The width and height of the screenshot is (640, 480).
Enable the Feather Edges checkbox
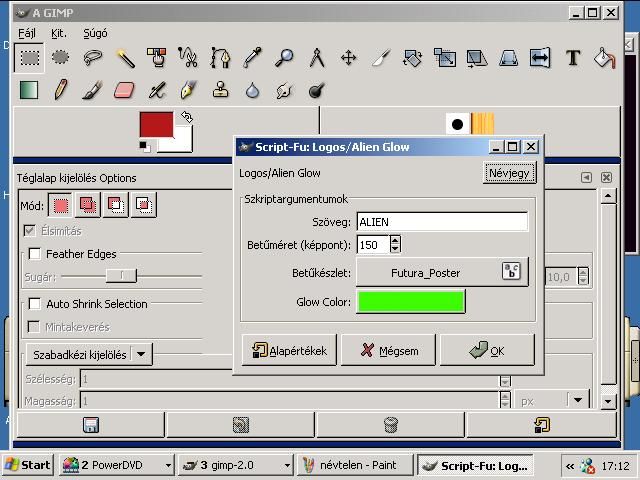click(x=35, y=254)
